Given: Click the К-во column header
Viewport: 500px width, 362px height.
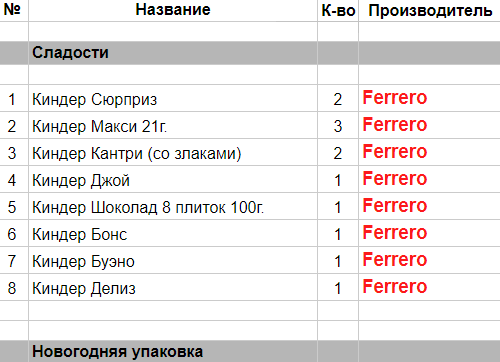Looking at the screenshot, I should [338, 10].
